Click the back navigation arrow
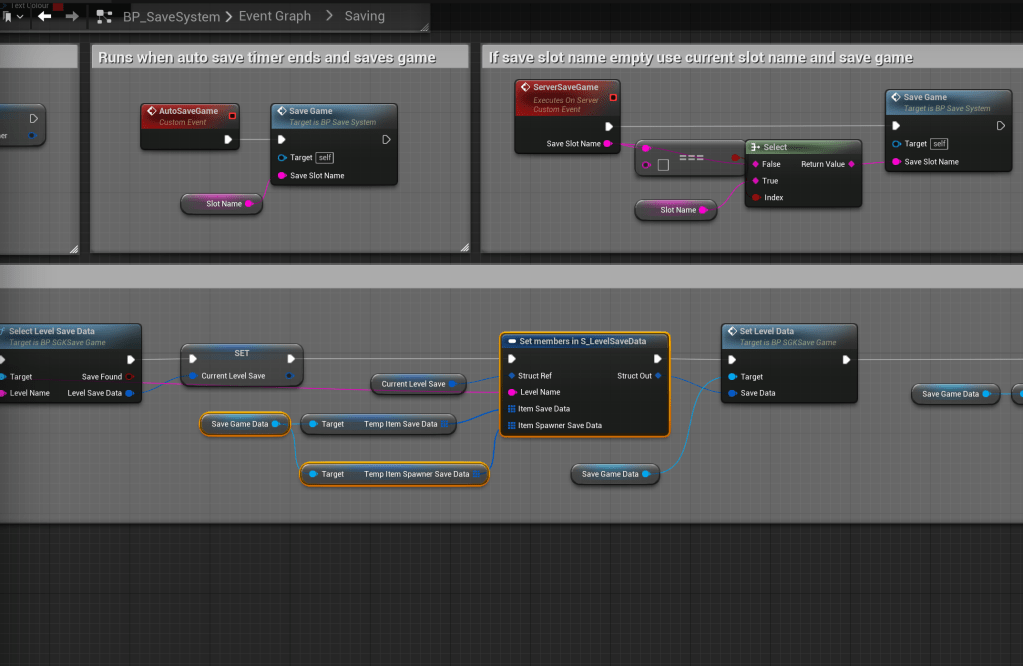Image resolution: width=1023 pixels, height=666 pixels. point(44,16)
